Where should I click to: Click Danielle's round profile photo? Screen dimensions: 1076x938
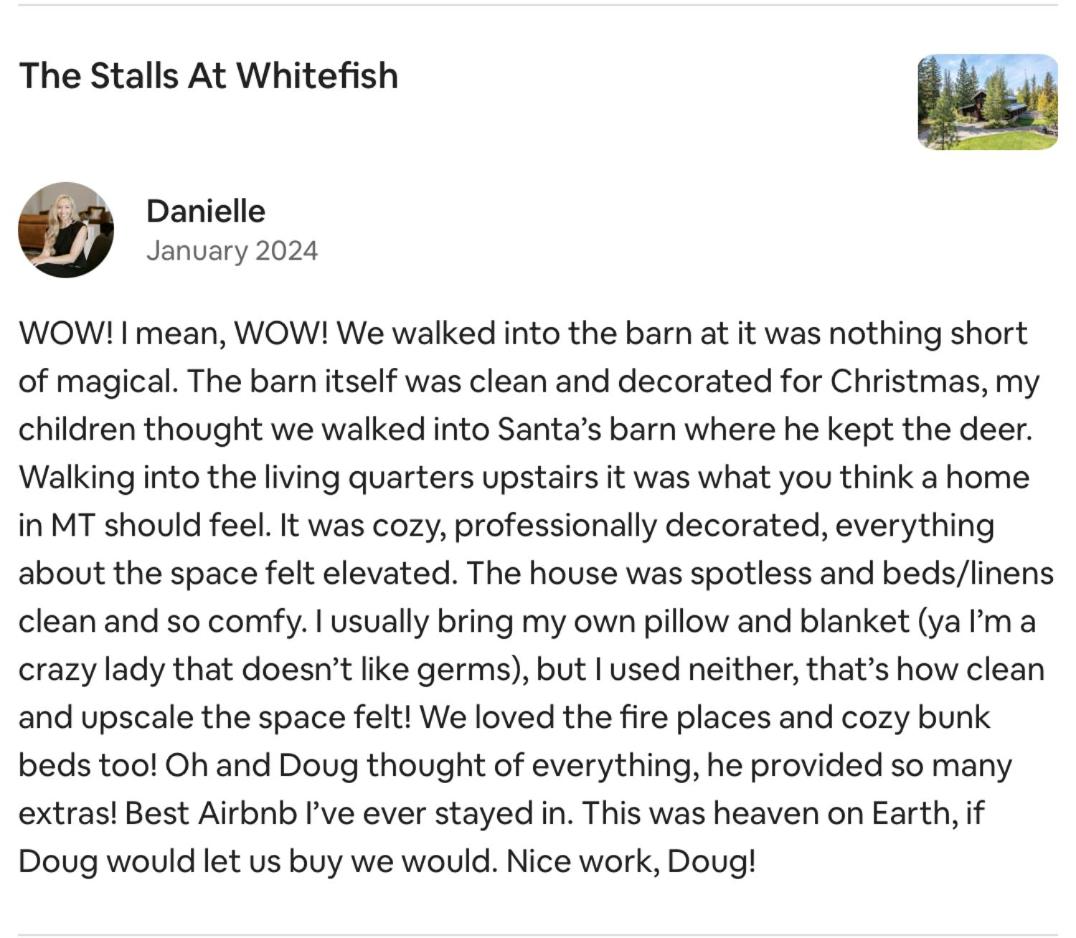click(x=66, y=230)
